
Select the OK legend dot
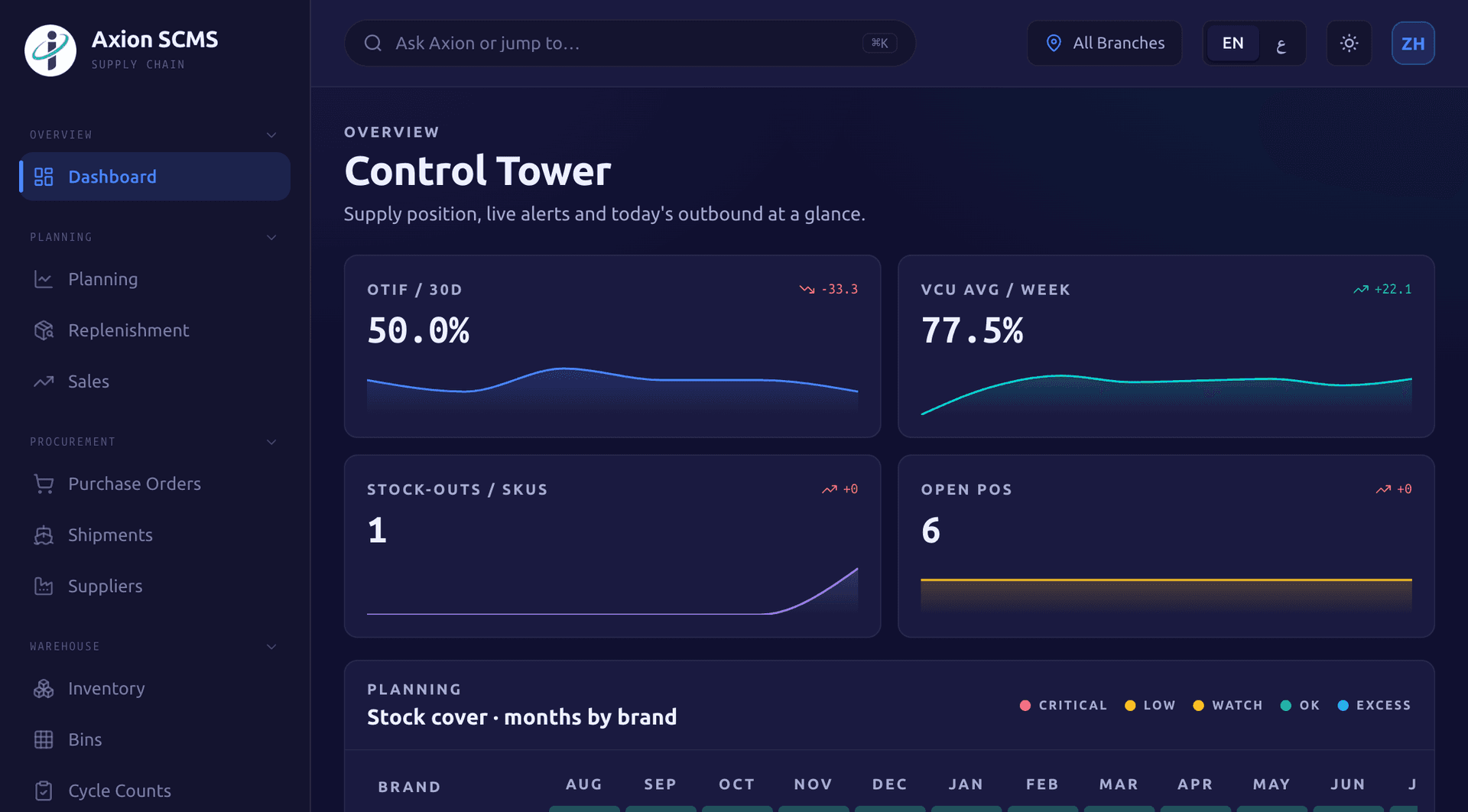1286,705
